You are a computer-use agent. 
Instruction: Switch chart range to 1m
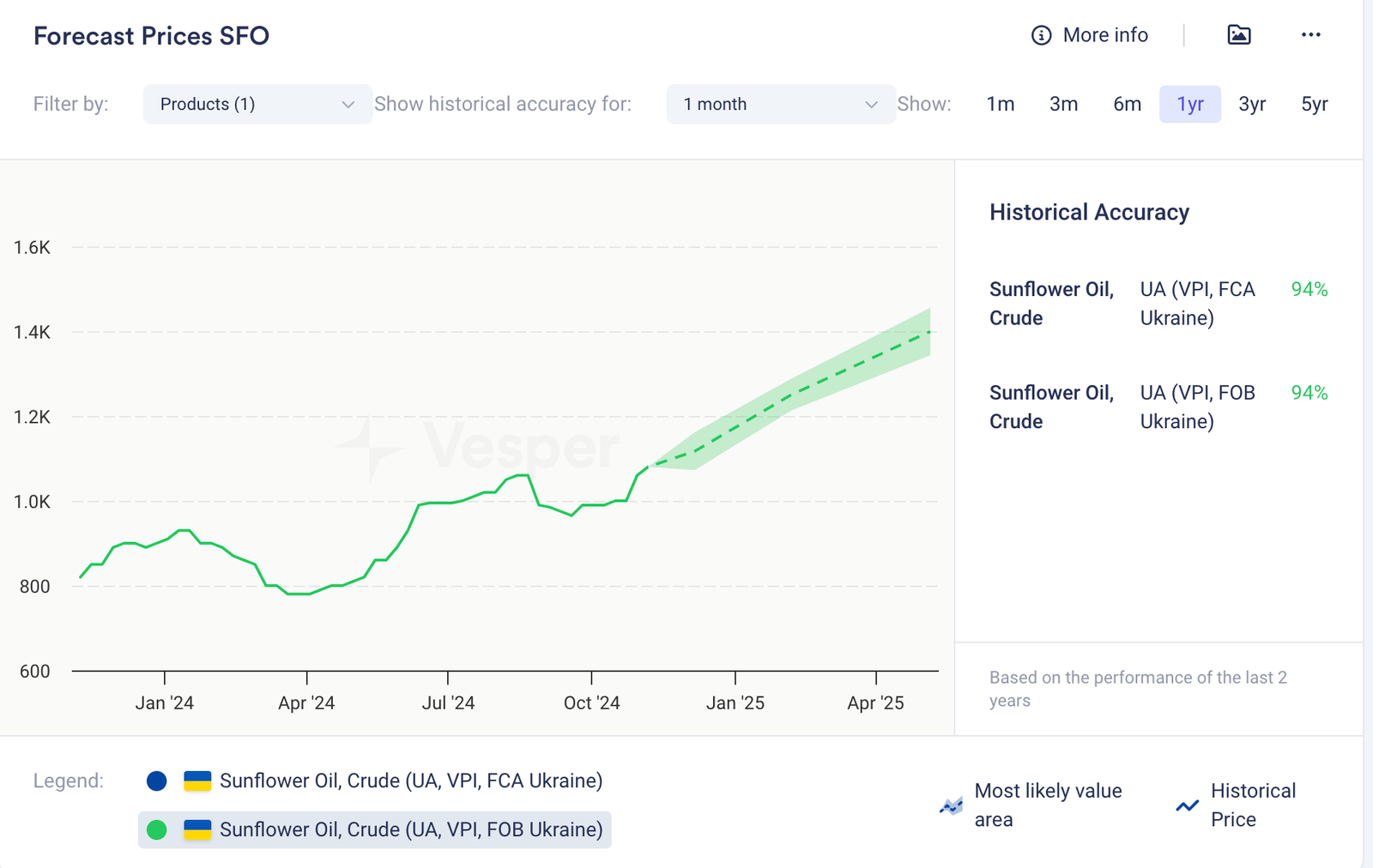click(1000, 104)
